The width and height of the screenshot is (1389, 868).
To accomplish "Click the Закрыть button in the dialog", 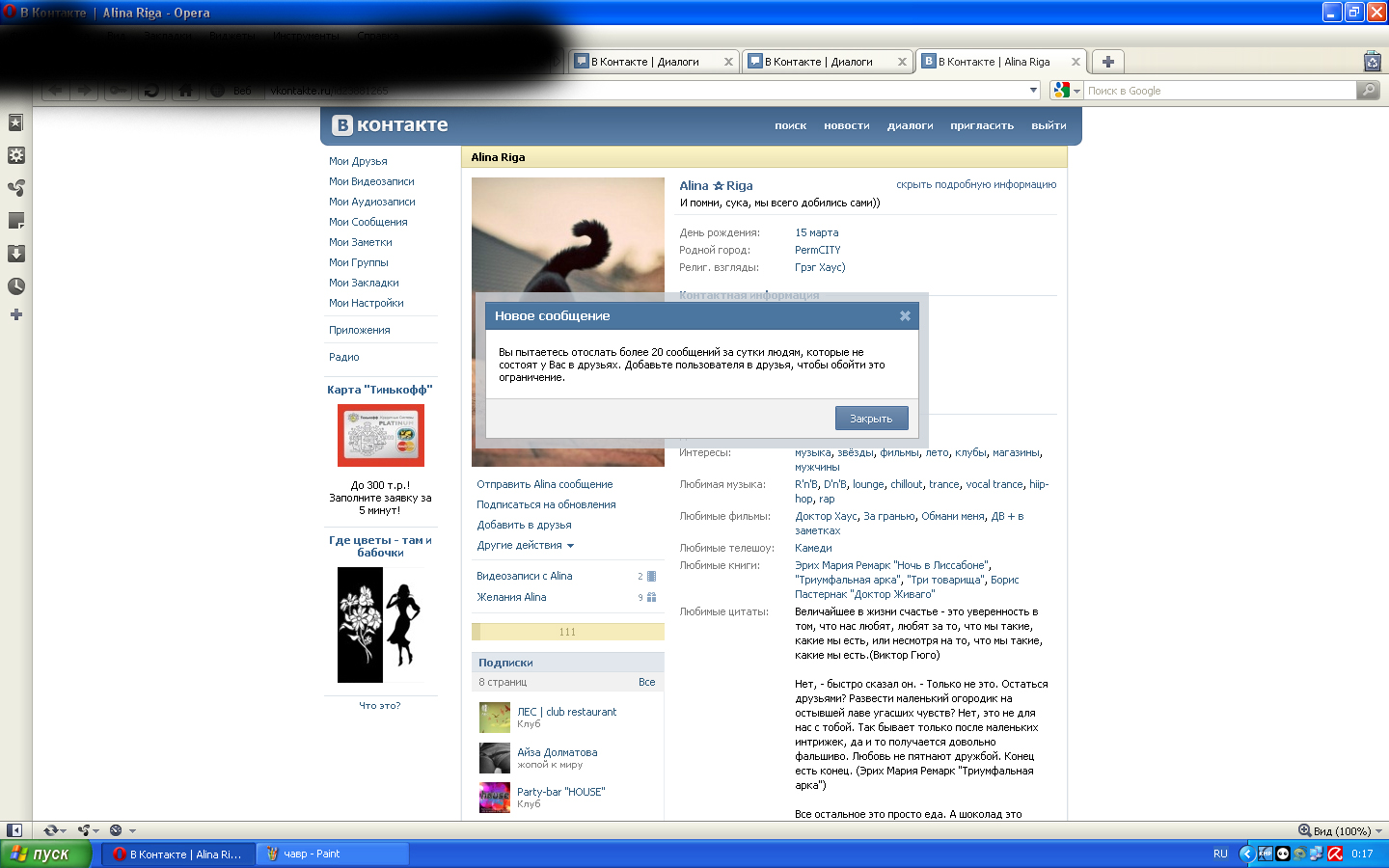I will [x=871, y=419].
